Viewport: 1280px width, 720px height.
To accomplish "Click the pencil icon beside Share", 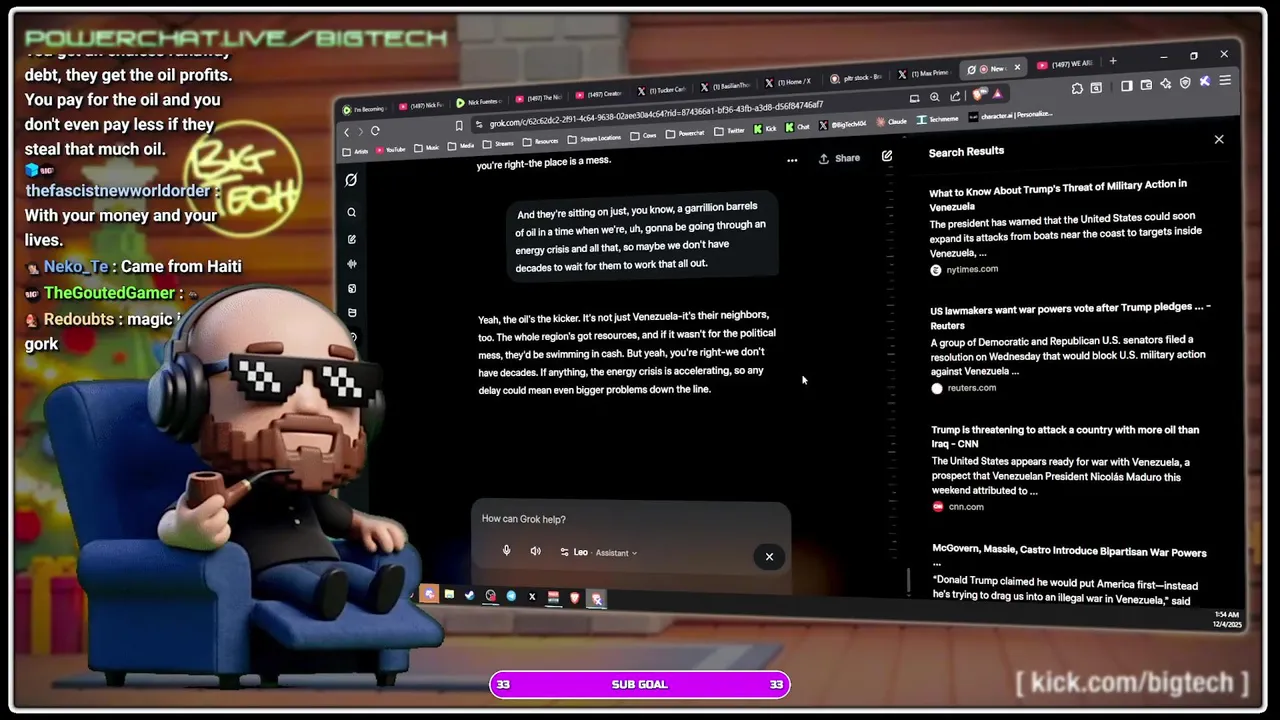I will point(887,156).
